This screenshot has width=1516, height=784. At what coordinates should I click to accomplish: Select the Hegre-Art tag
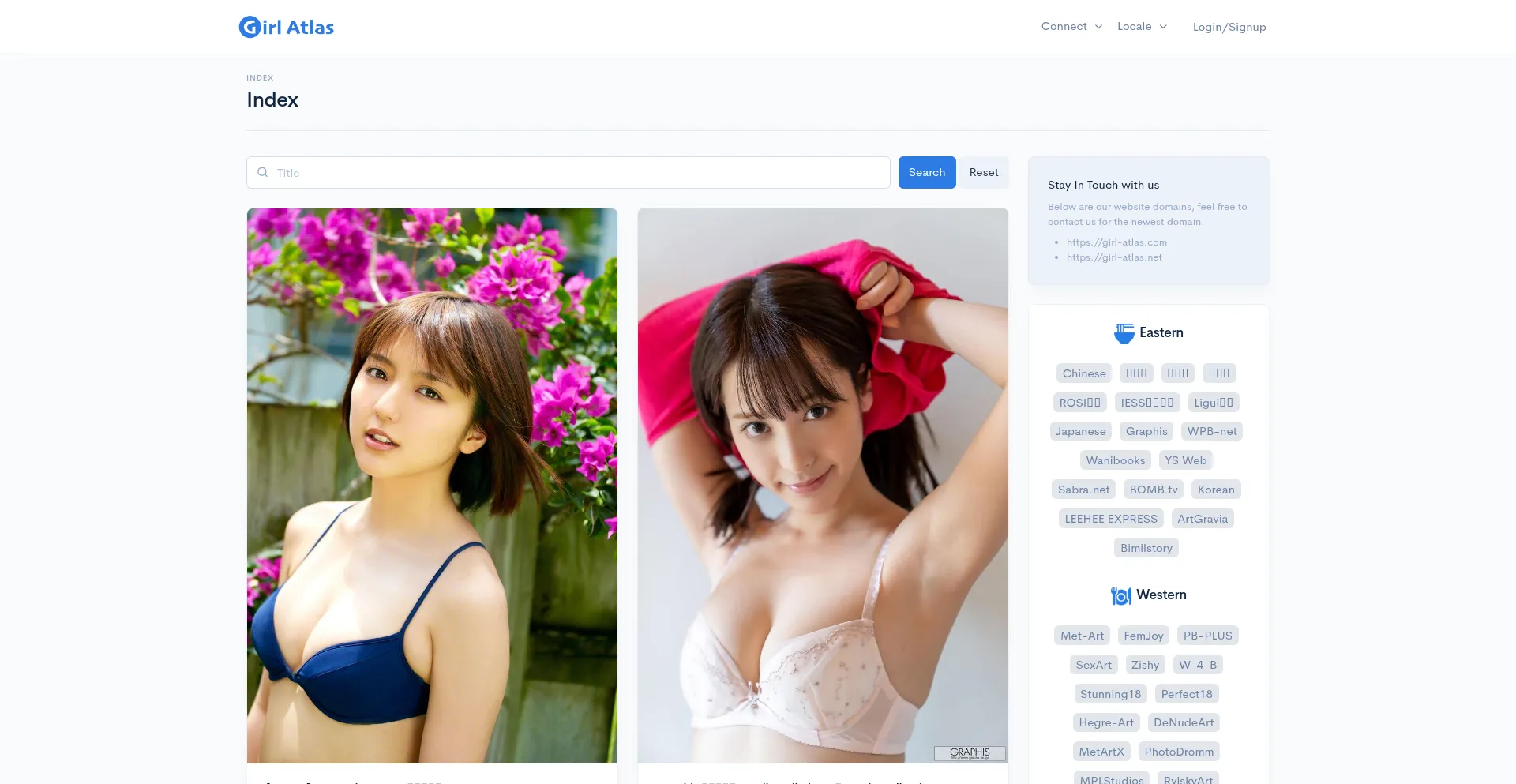[x=1106, y=722]
